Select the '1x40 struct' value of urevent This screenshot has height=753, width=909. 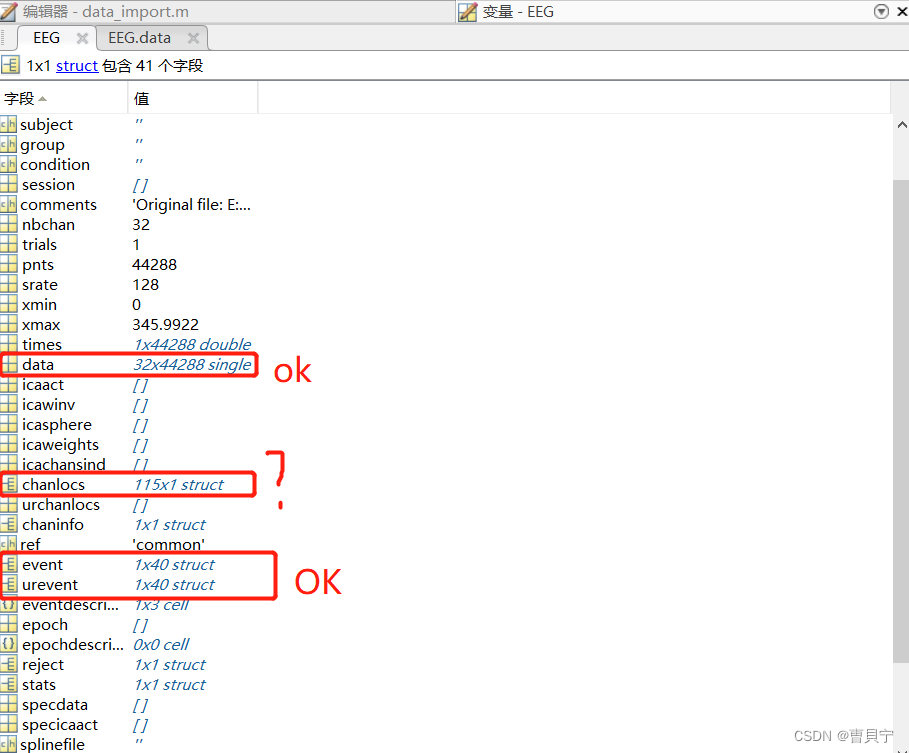point(174,584)
